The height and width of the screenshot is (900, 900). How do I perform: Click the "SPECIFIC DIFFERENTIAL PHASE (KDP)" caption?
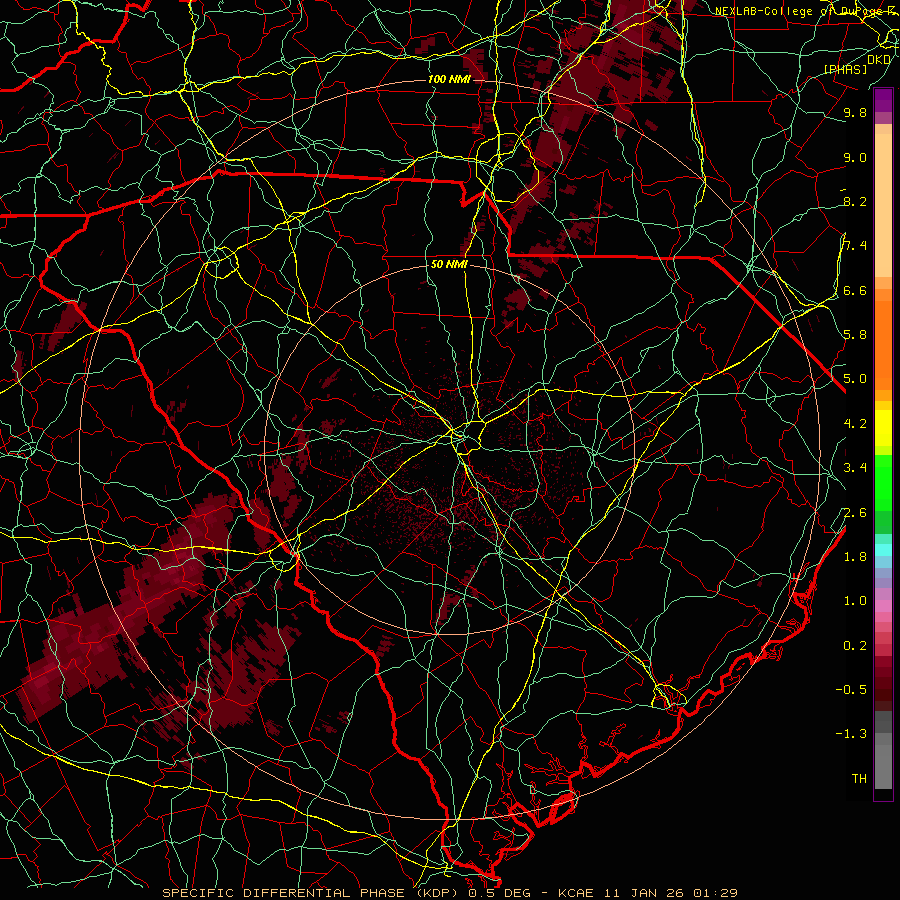[x=313, y=893]
